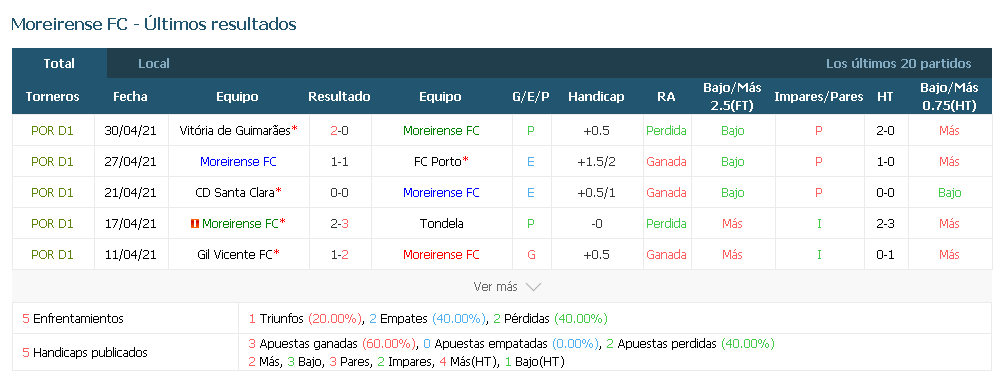Select the Total tab
Viewport: 1008px width, 383px height.
[x=59, y=64]
